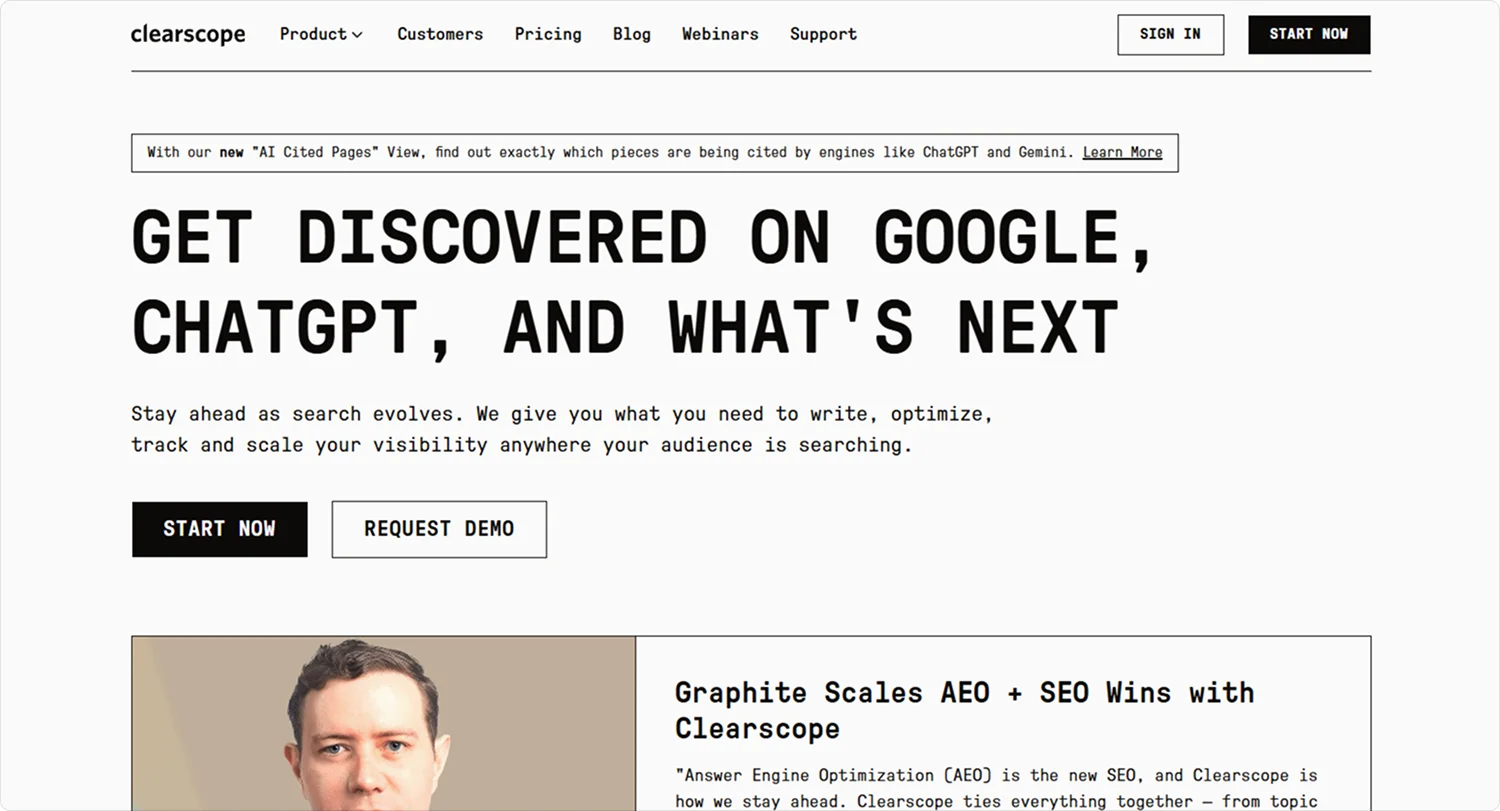The width and height of the screenshot is (1500, 811).
Task: Click the Sign In button
Action: pyautogui.click(x=1170, y=34)
